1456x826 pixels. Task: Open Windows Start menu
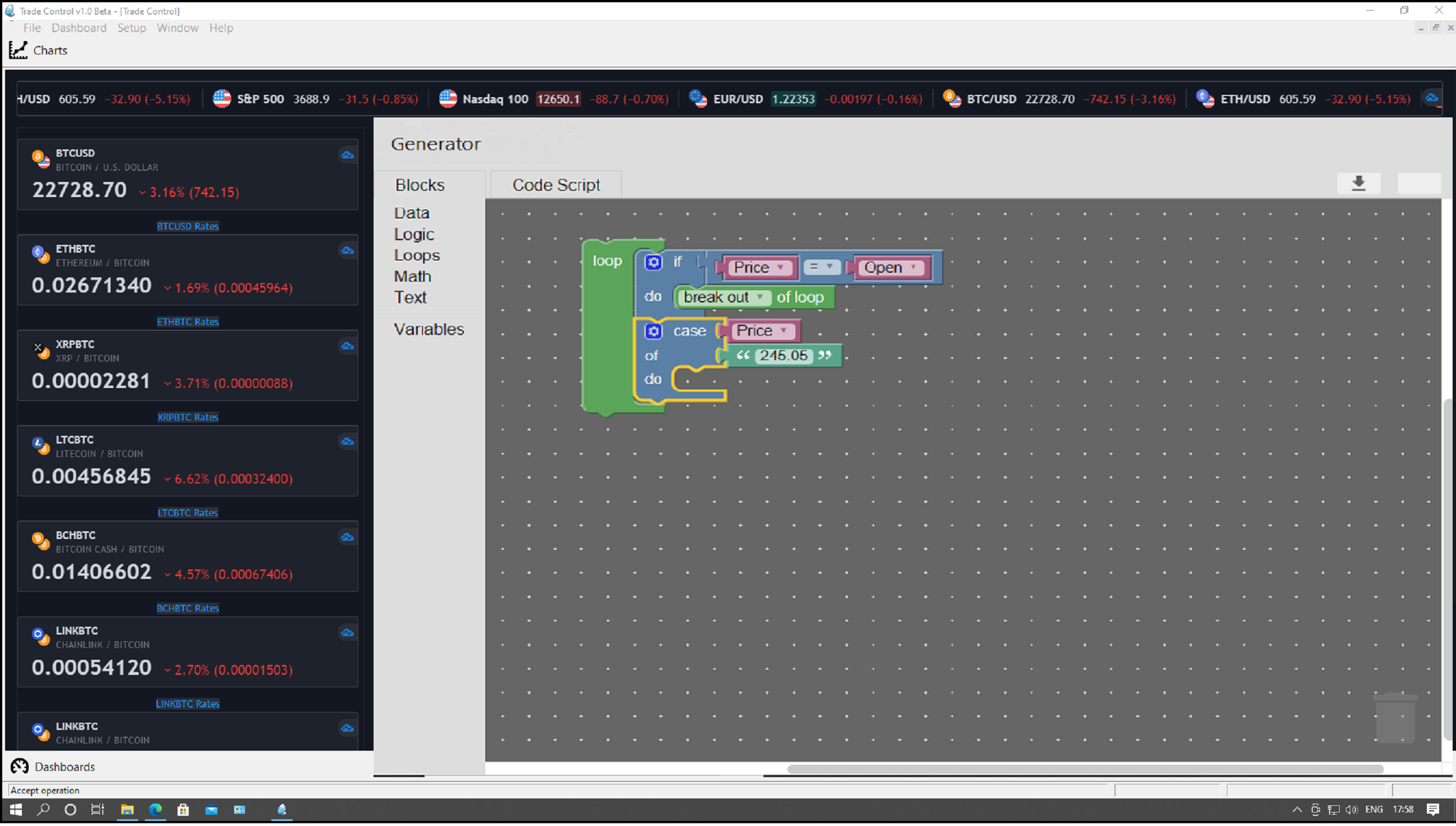(x=15, y=810)
